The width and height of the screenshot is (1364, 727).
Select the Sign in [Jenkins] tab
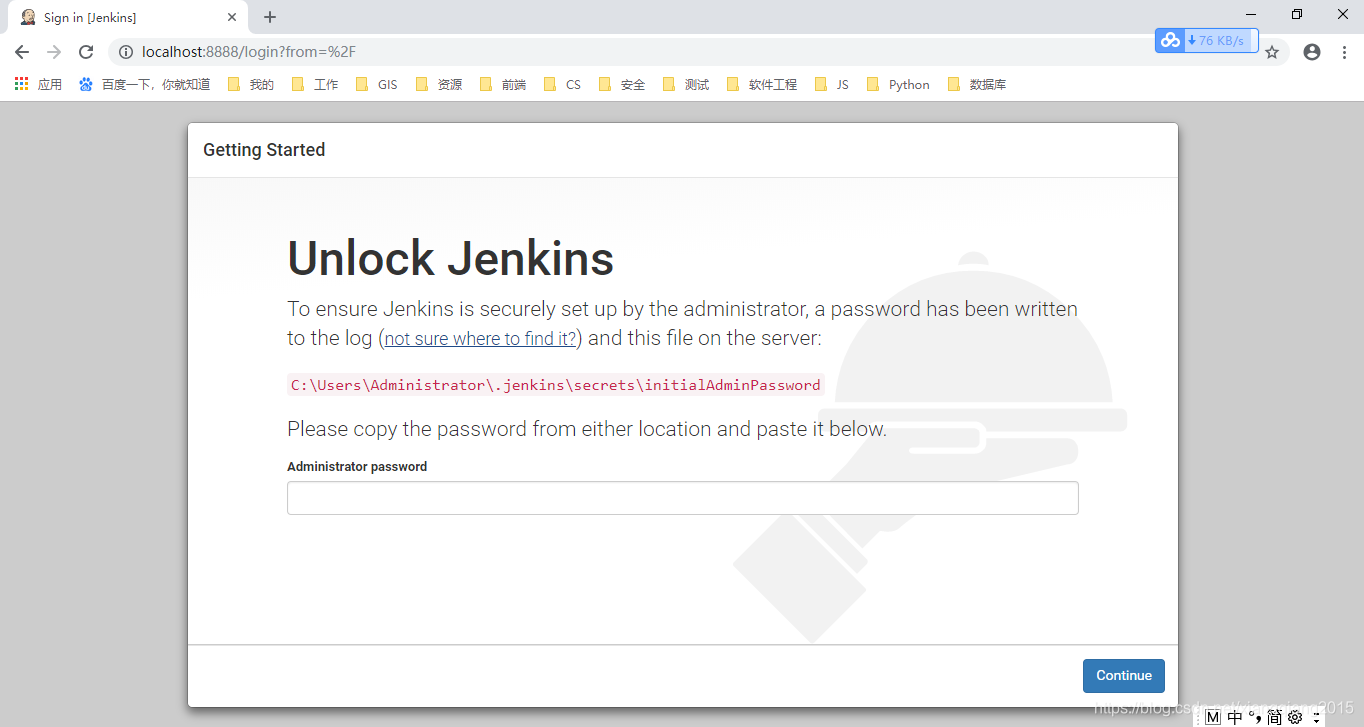[128, 17]
